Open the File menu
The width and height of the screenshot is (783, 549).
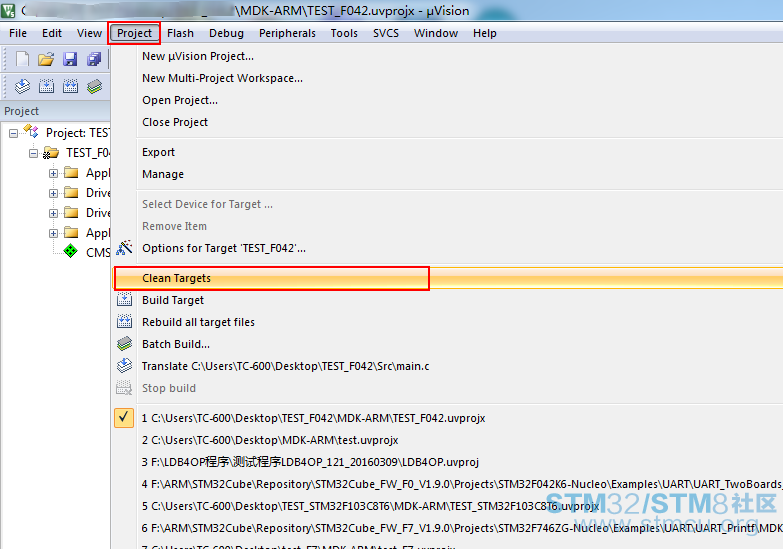18,33
